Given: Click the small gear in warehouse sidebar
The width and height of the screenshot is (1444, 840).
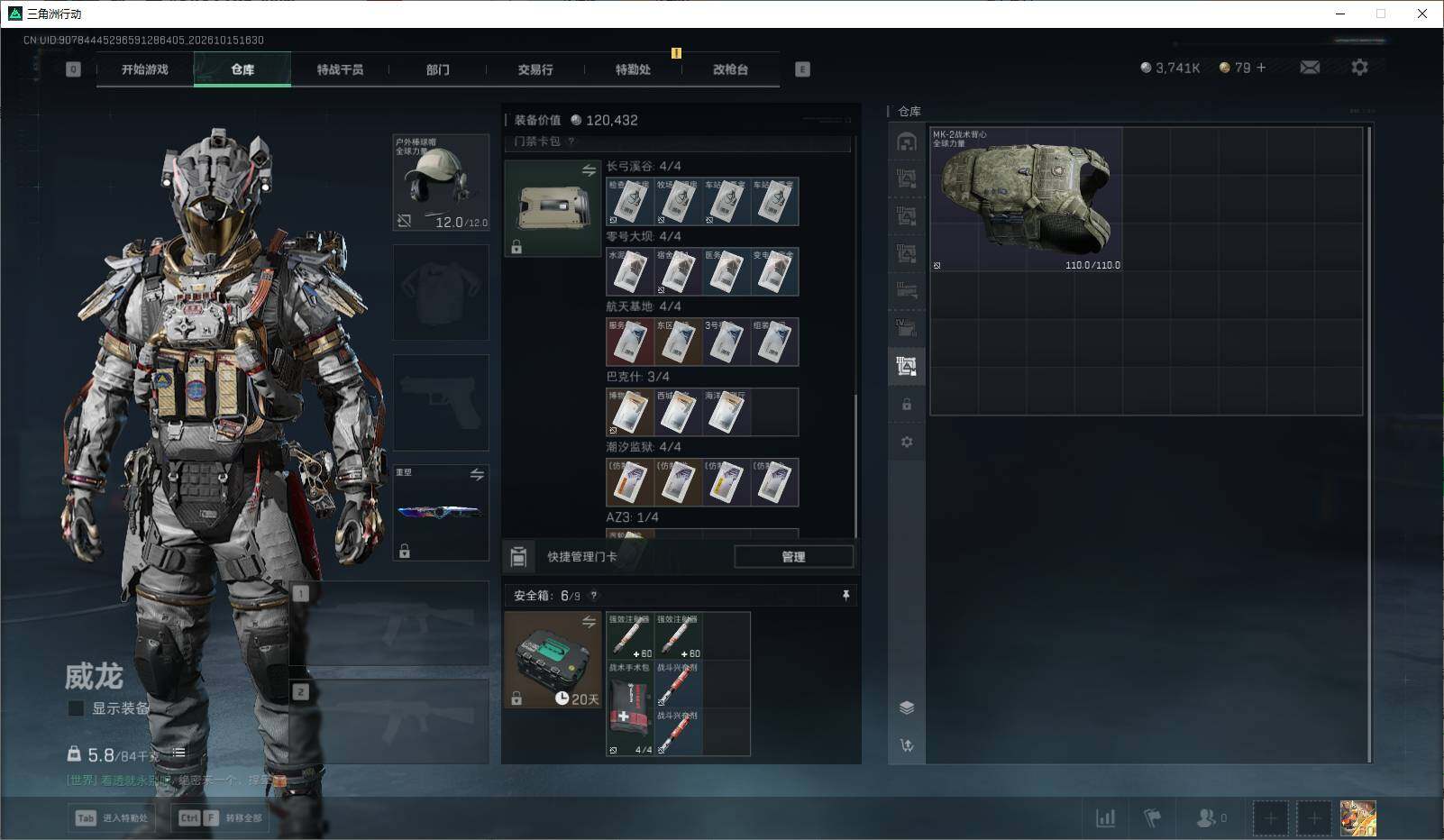Looking at the screenshot, I should [x=907, y=442].
